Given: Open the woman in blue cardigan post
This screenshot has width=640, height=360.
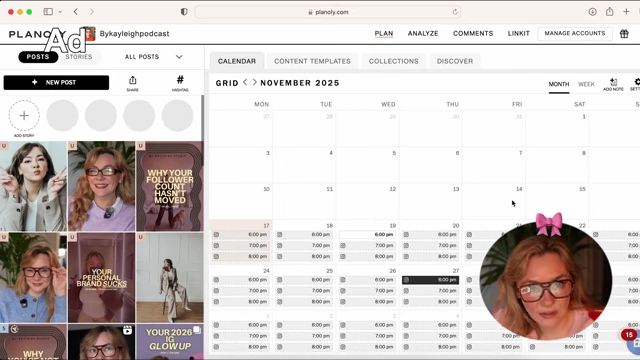Looking at the screenshot, I should point(33,278).
